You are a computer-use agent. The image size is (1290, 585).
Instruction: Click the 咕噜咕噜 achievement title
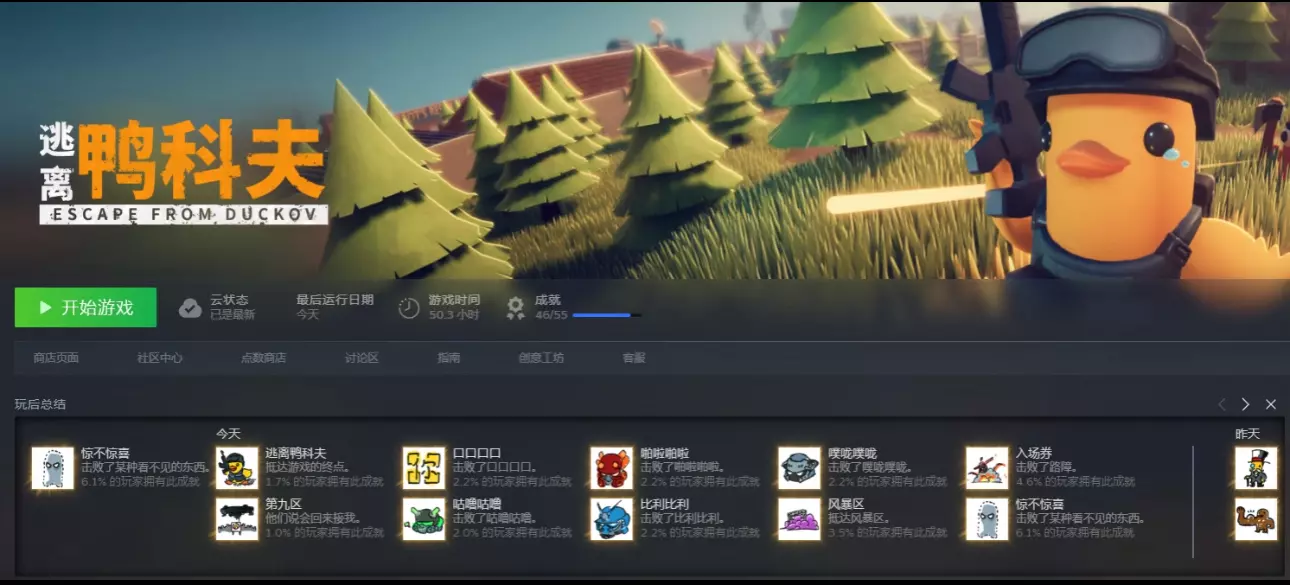tap(477, 504)
